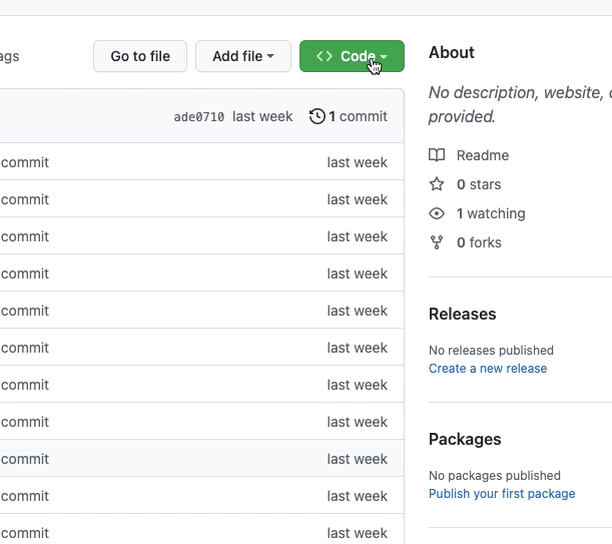Click the watching eye icon
612x544 pixels.
click(437, 213)
